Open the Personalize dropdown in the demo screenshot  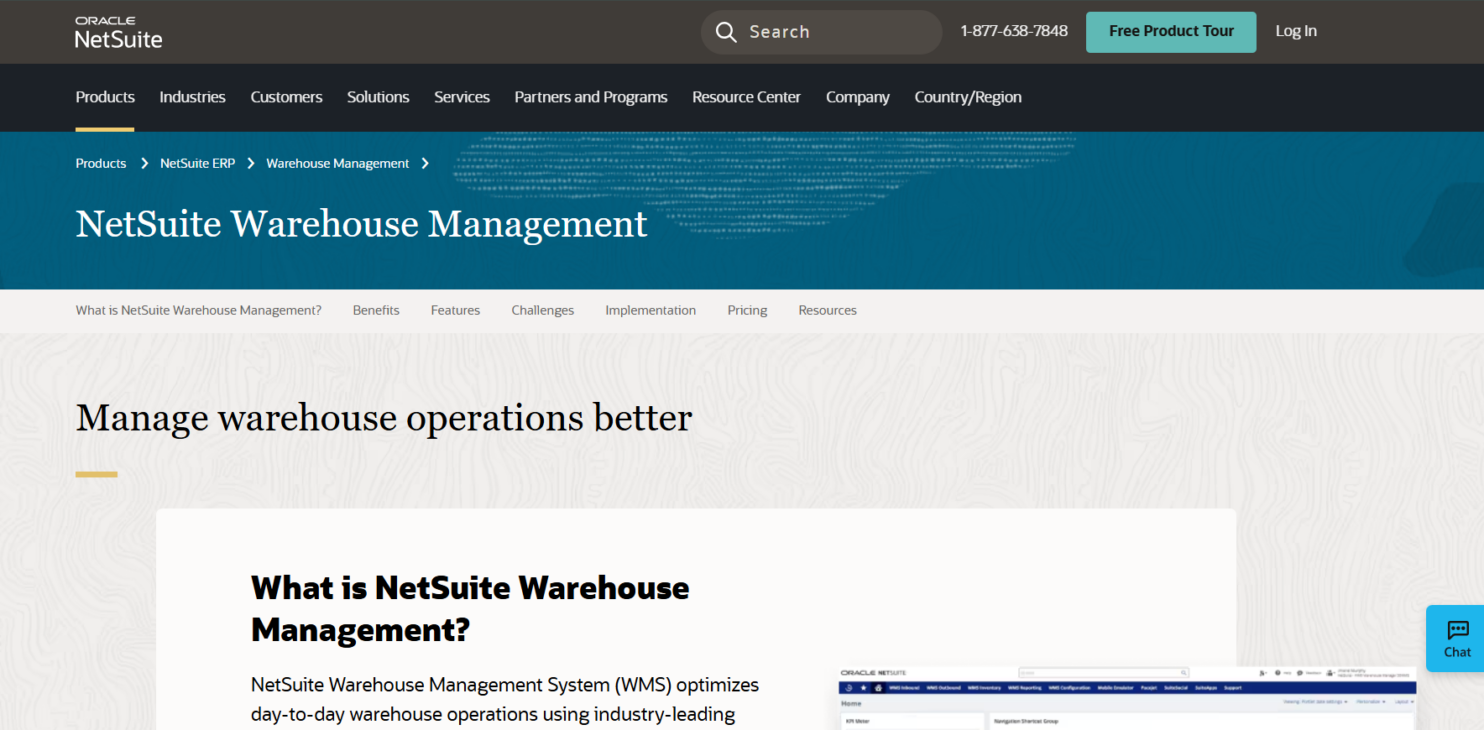pos(1369,701)
